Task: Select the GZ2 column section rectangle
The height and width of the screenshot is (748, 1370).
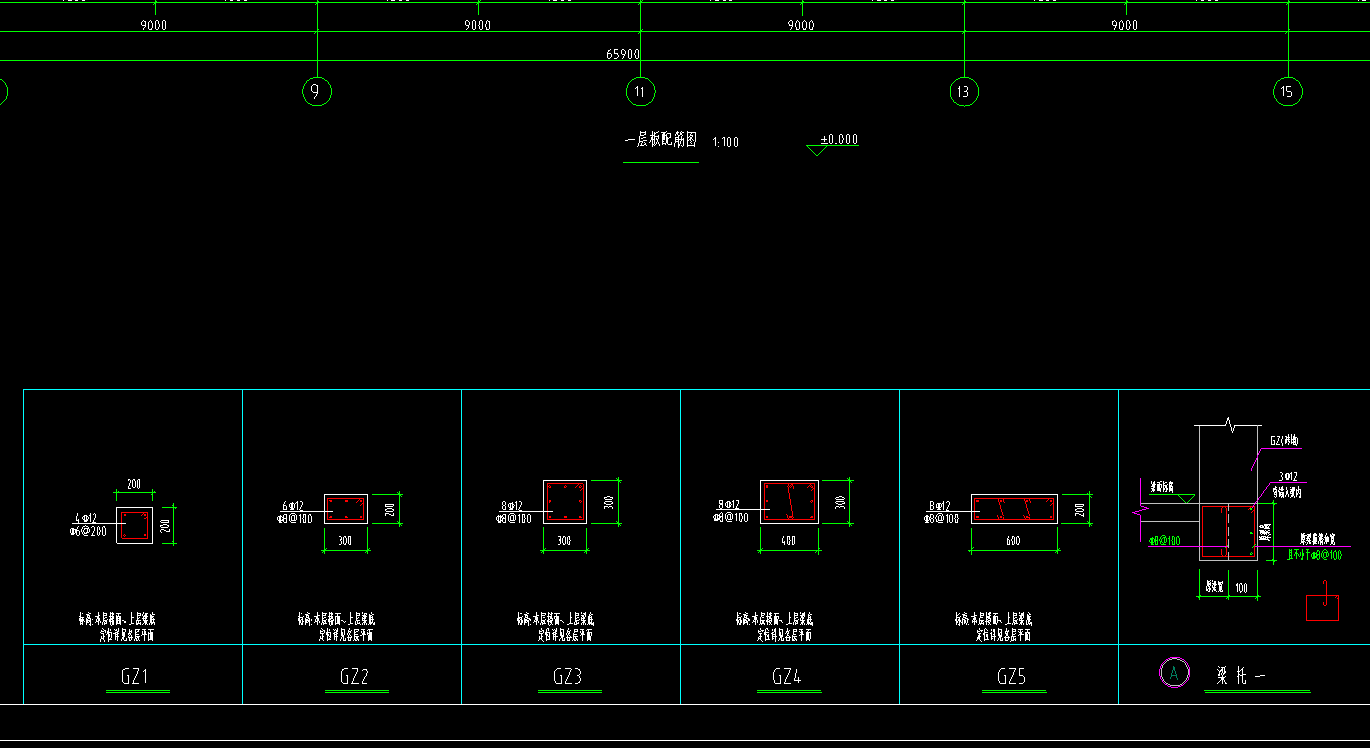Action: pyautogui.click(x=345, y=509)
